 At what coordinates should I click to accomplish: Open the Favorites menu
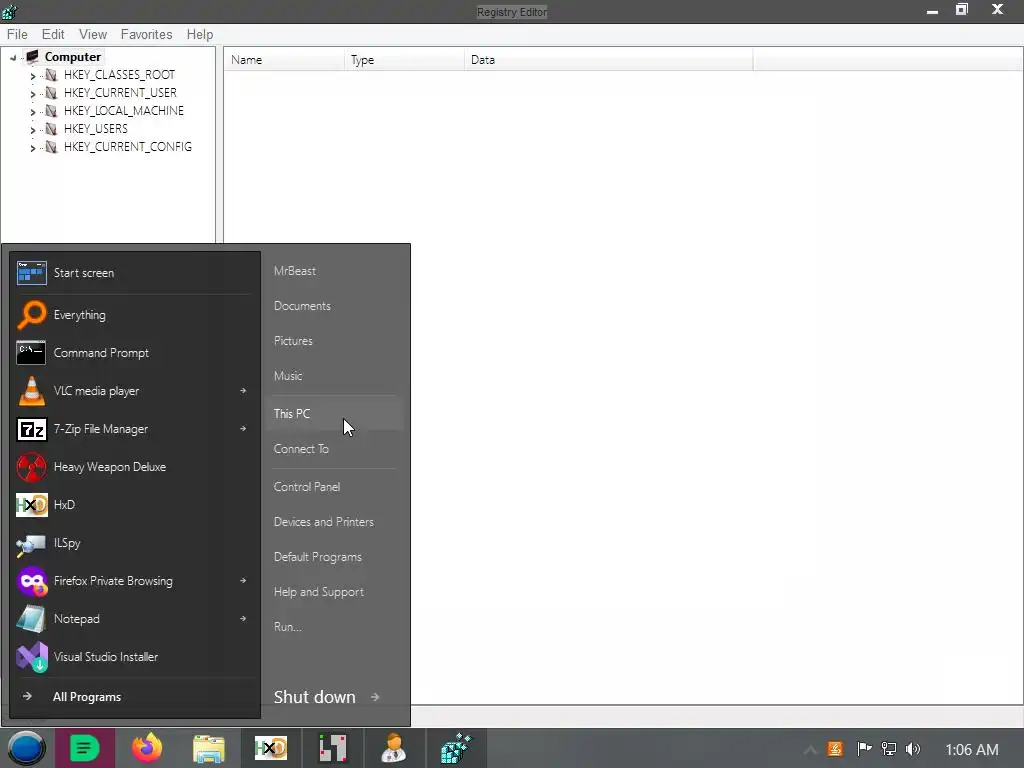click(x=146, y=35)
